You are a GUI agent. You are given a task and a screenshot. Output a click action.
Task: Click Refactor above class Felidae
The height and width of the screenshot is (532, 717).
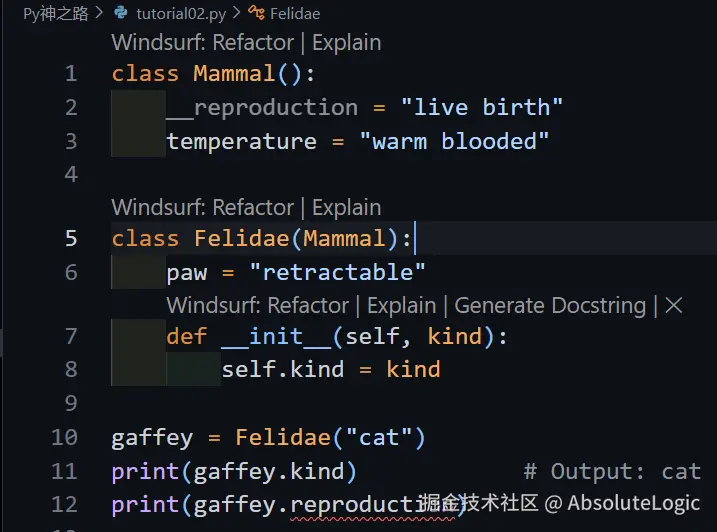tap(253, 208)
